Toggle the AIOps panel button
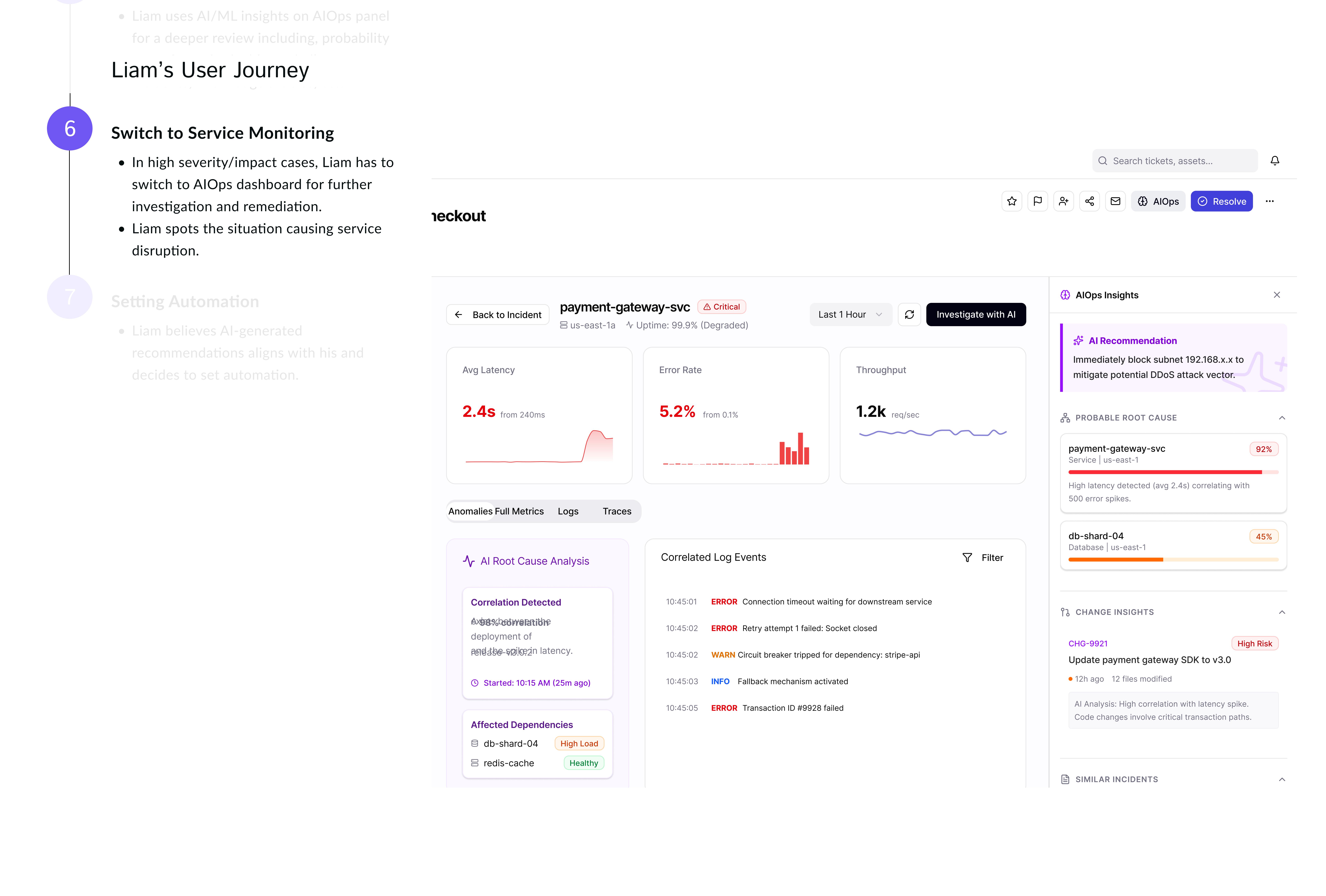1326x896 pixels. 1158,201
